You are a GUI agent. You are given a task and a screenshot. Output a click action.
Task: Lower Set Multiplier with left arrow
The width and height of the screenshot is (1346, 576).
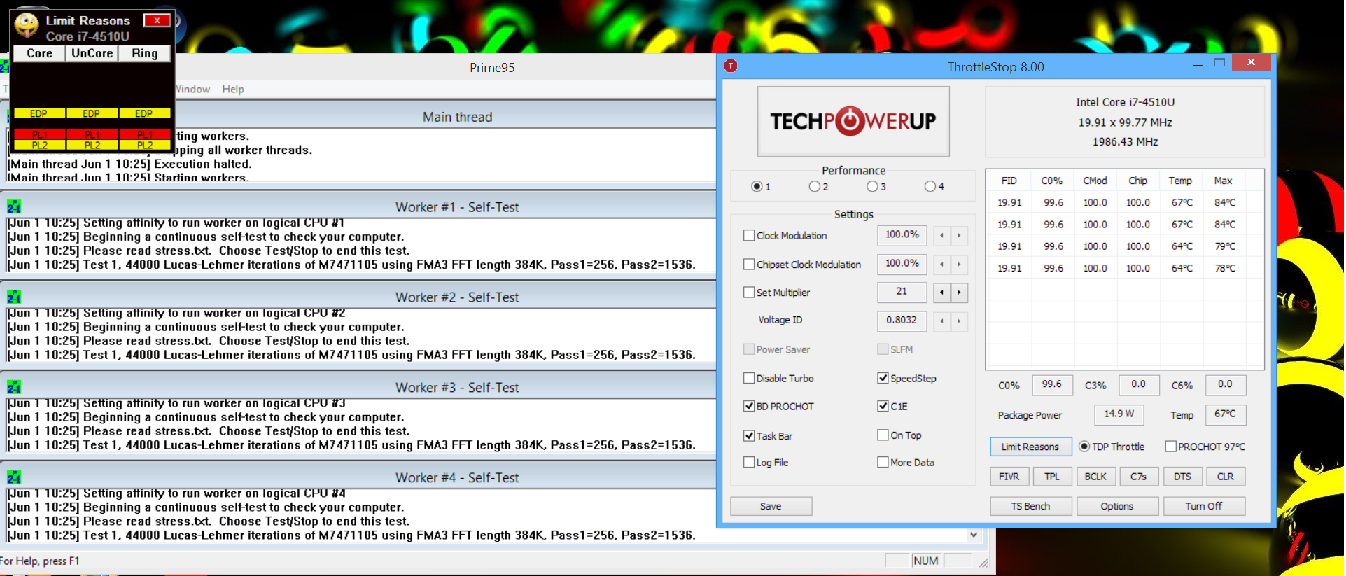point(942,293)
